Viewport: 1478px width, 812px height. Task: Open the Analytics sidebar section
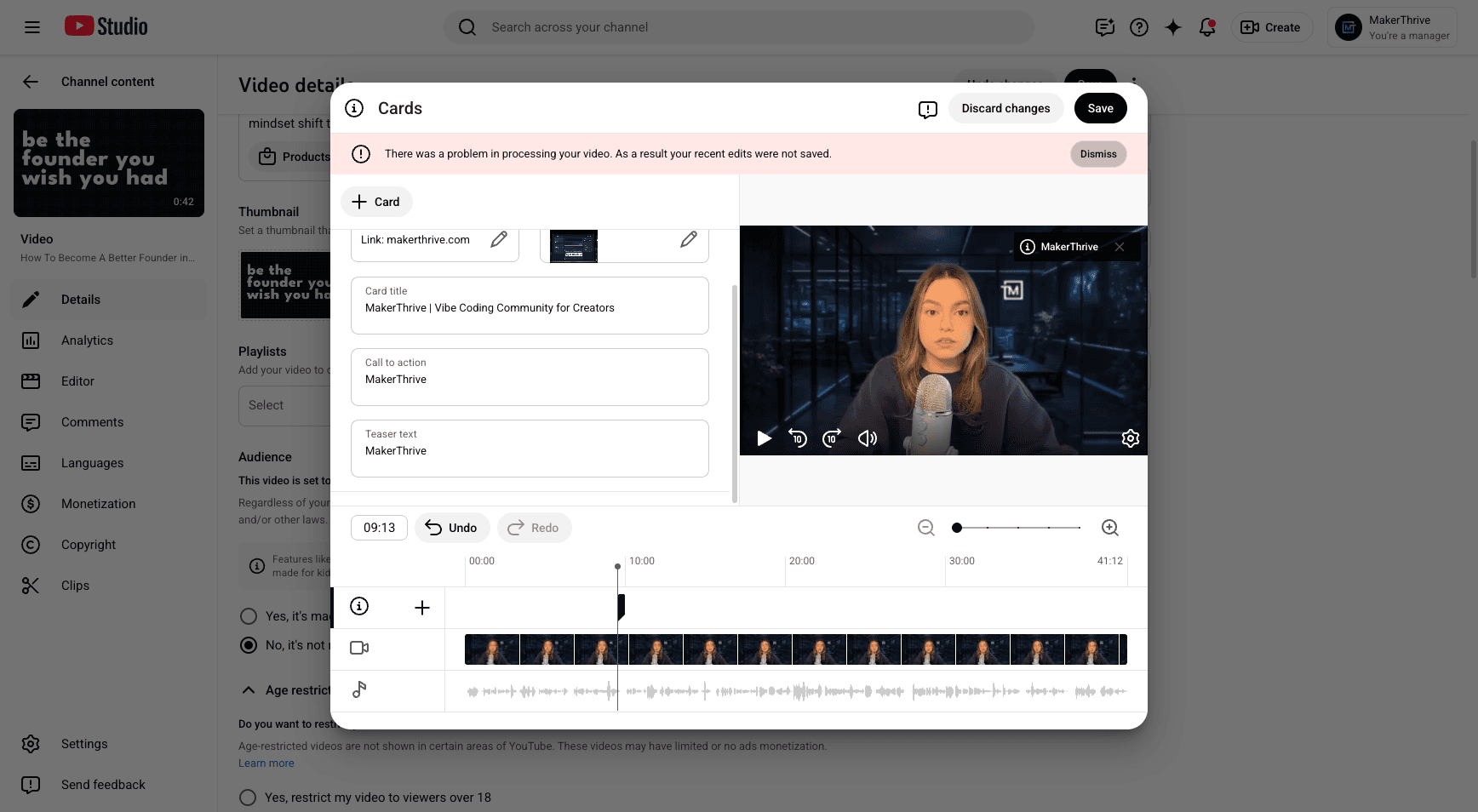[108, 340]
